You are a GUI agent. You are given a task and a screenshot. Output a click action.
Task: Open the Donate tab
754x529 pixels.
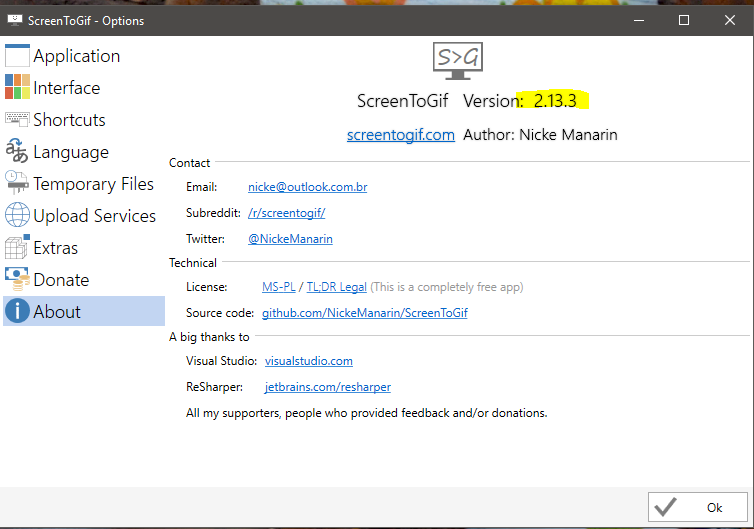[x=84, y=279]
